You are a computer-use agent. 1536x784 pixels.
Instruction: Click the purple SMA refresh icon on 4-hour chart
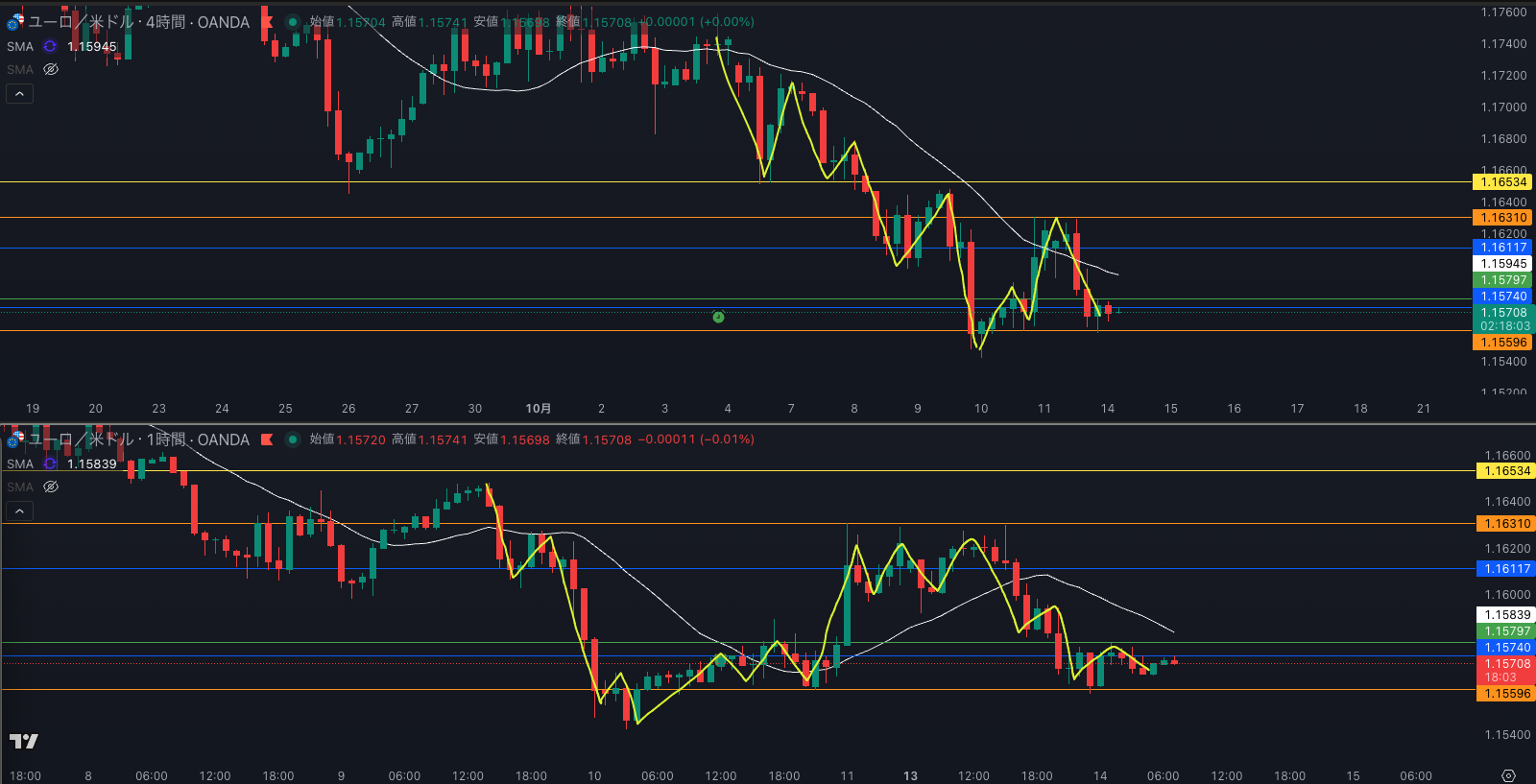coord(50,46)
